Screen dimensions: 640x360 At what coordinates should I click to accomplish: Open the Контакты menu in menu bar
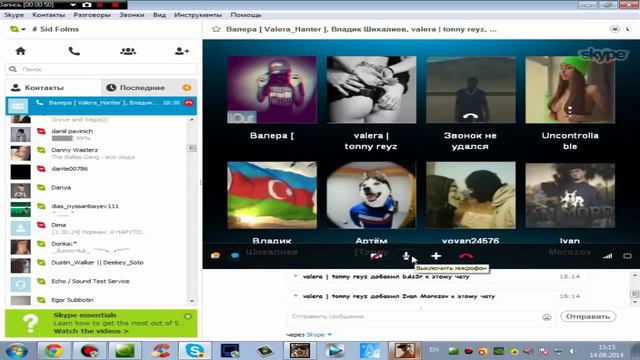(49, 15)
